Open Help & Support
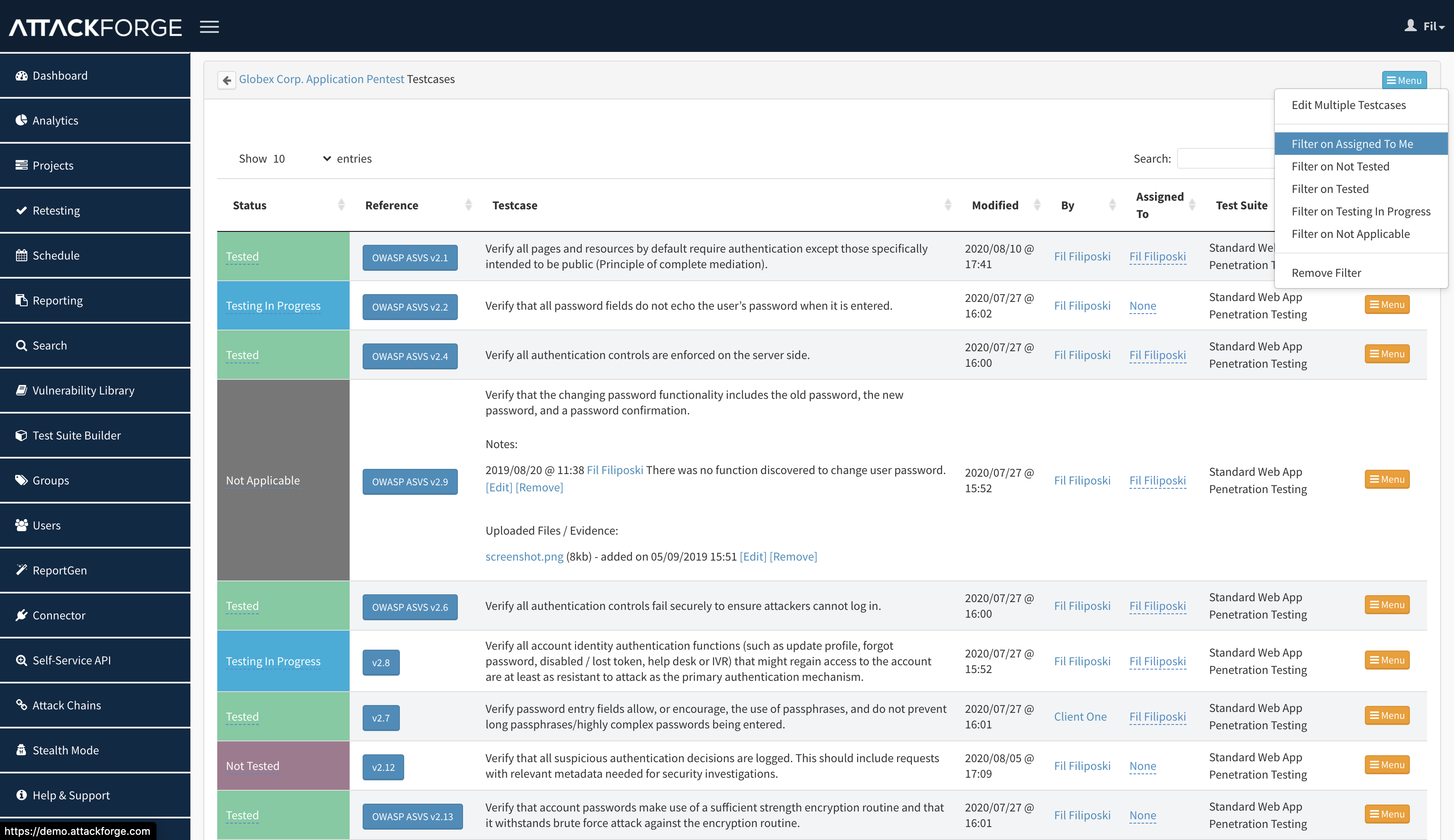The width and height of the screenshot is (1454, 840). tap(95, 795)
